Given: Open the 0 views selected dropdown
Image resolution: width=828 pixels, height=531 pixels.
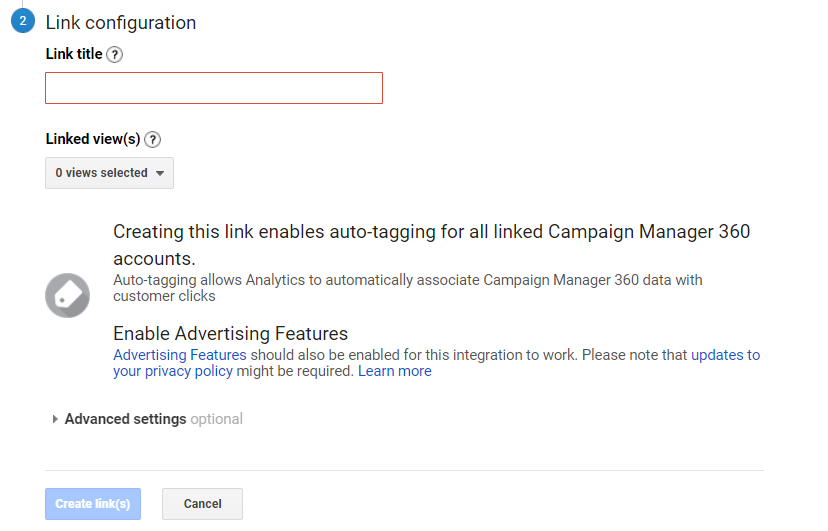Looking at the screenshot, I should 109,173.
